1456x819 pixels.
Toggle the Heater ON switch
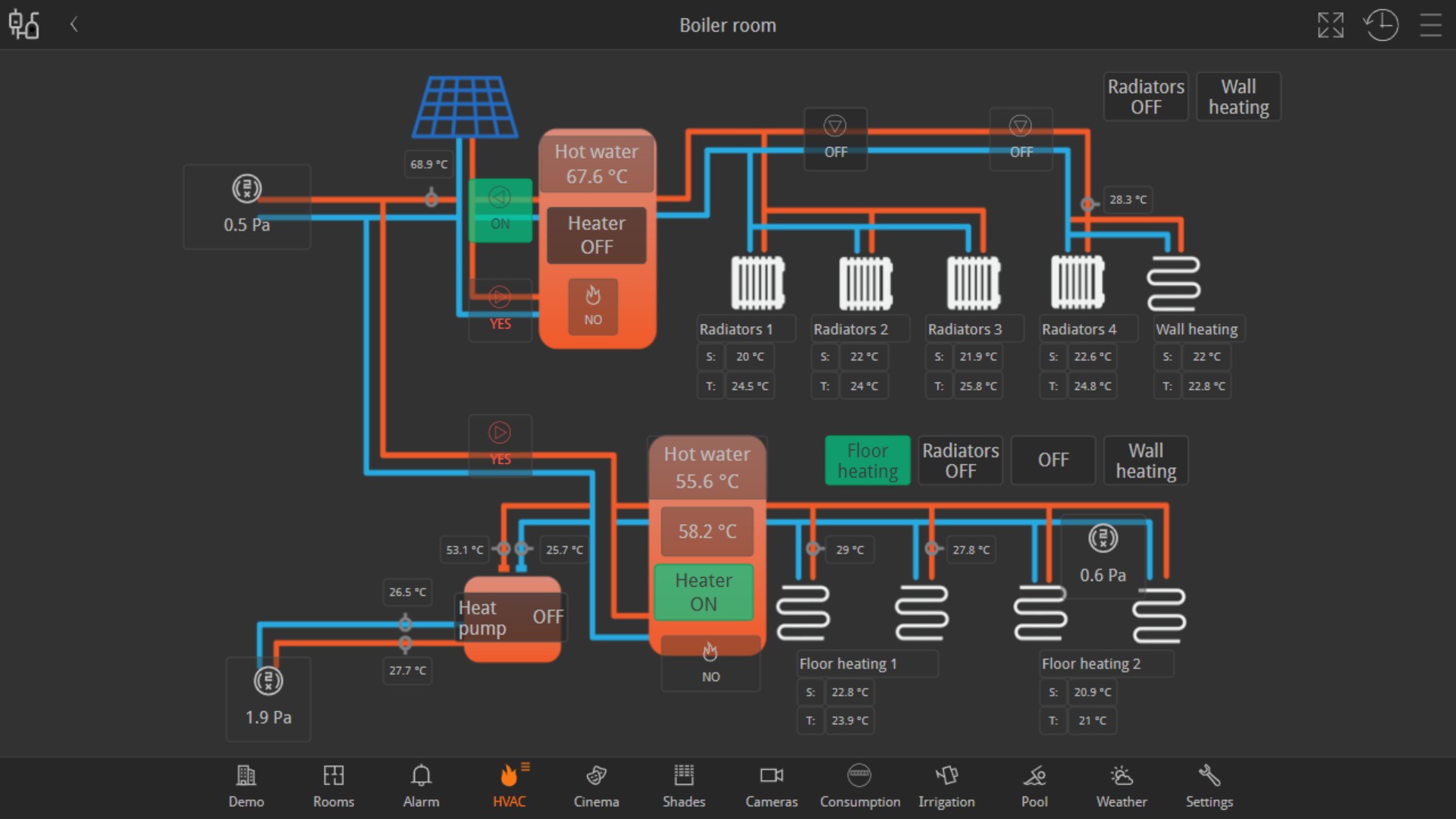(x=704, y=592)
